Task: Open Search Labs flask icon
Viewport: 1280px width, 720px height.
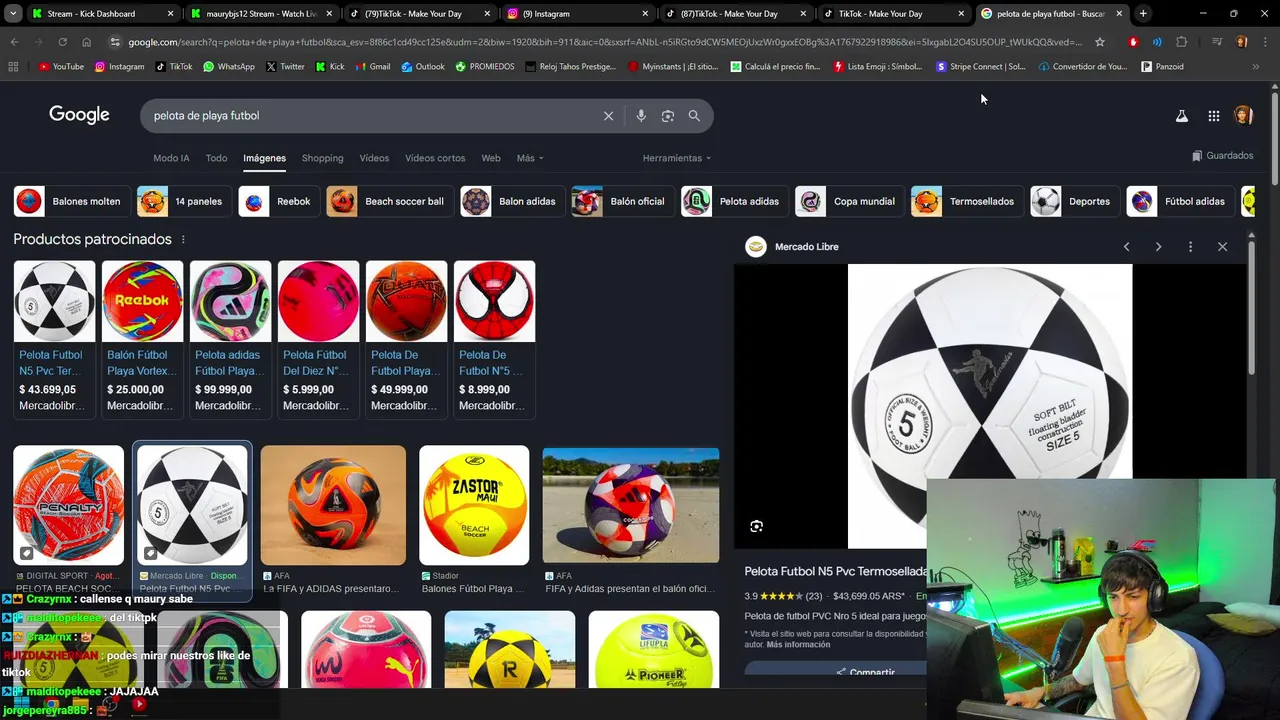Action: 1182,116
